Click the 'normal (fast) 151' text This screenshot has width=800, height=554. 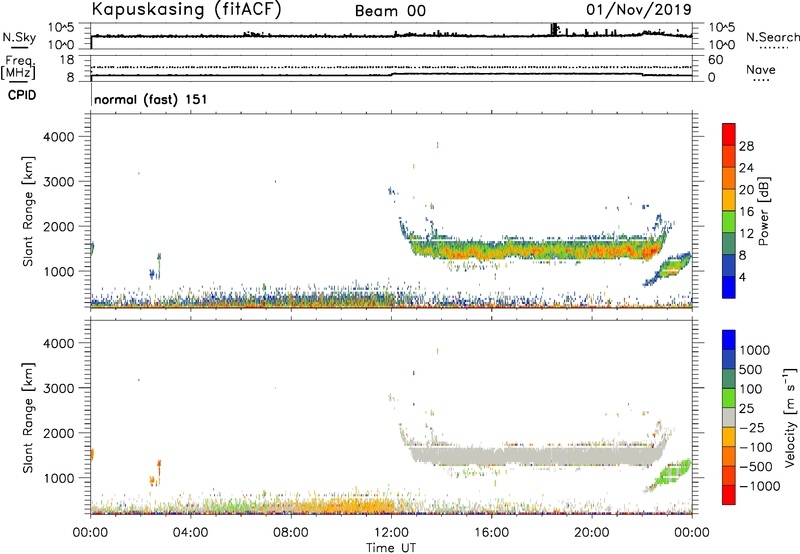[151, 99]
